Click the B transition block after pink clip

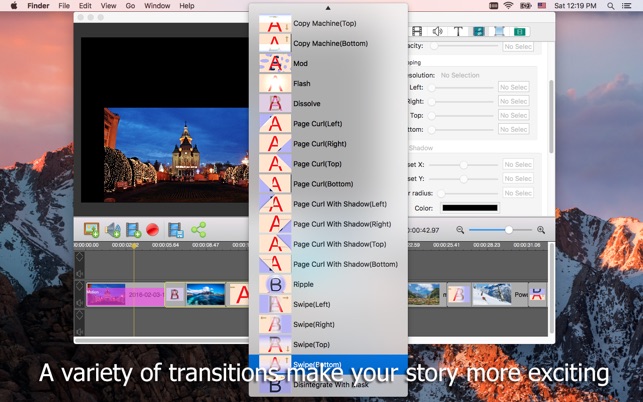point(175,295)
